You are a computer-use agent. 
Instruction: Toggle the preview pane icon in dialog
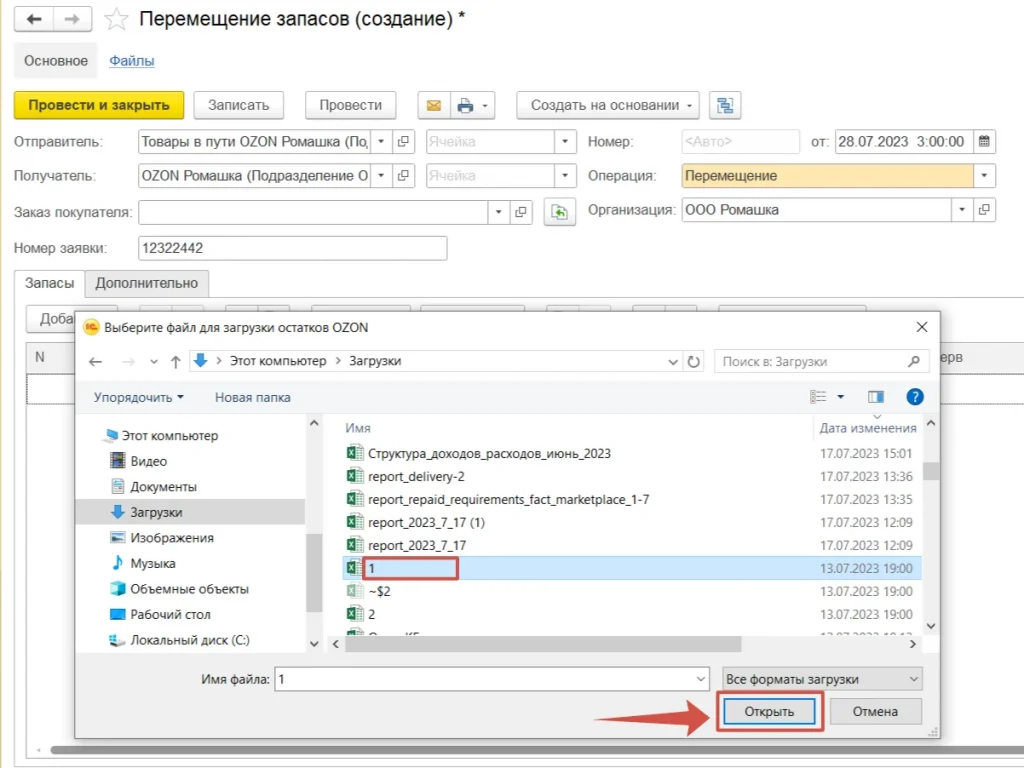[876, 397]
